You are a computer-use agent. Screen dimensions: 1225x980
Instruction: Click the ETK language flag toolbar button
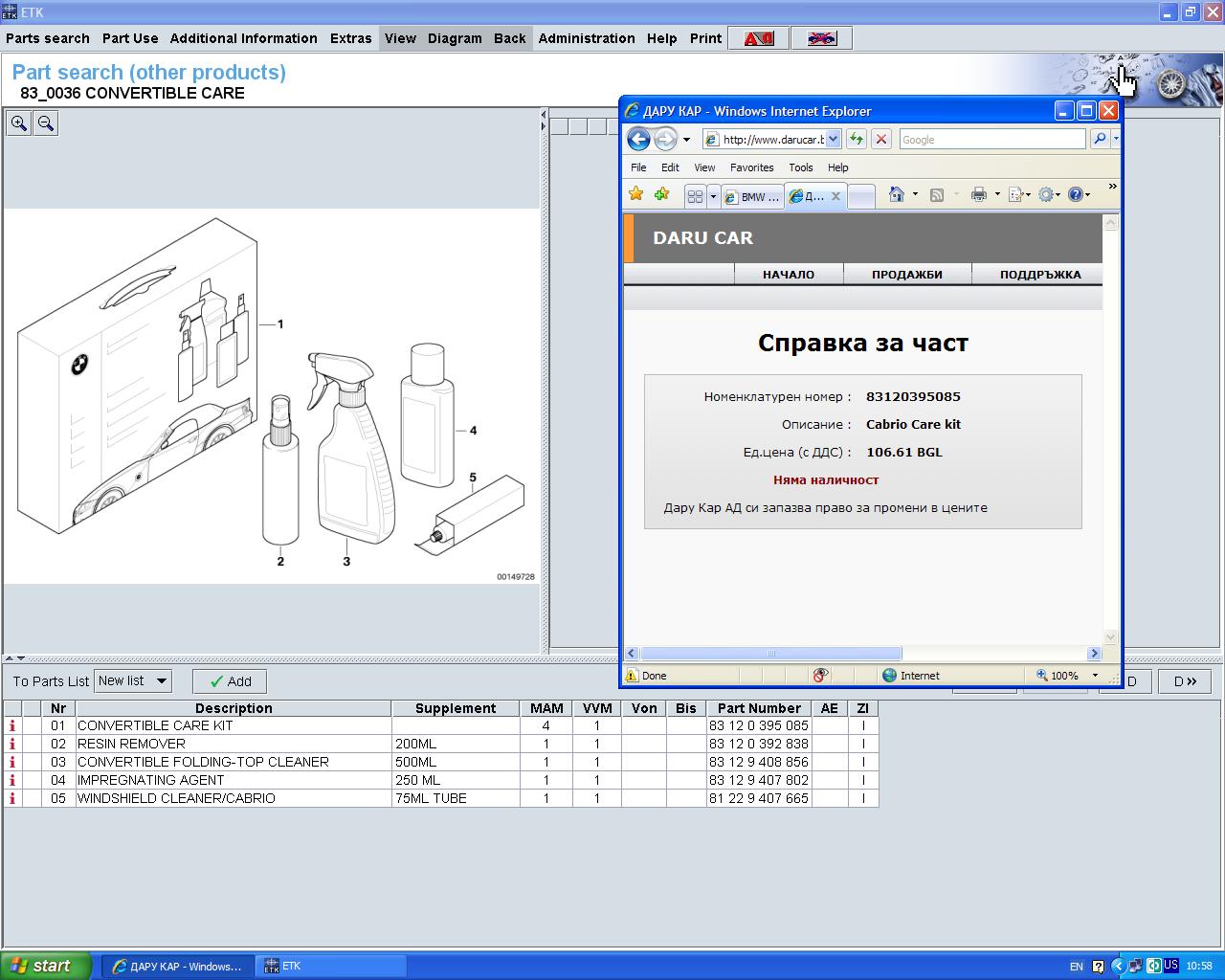click(822, 38)
